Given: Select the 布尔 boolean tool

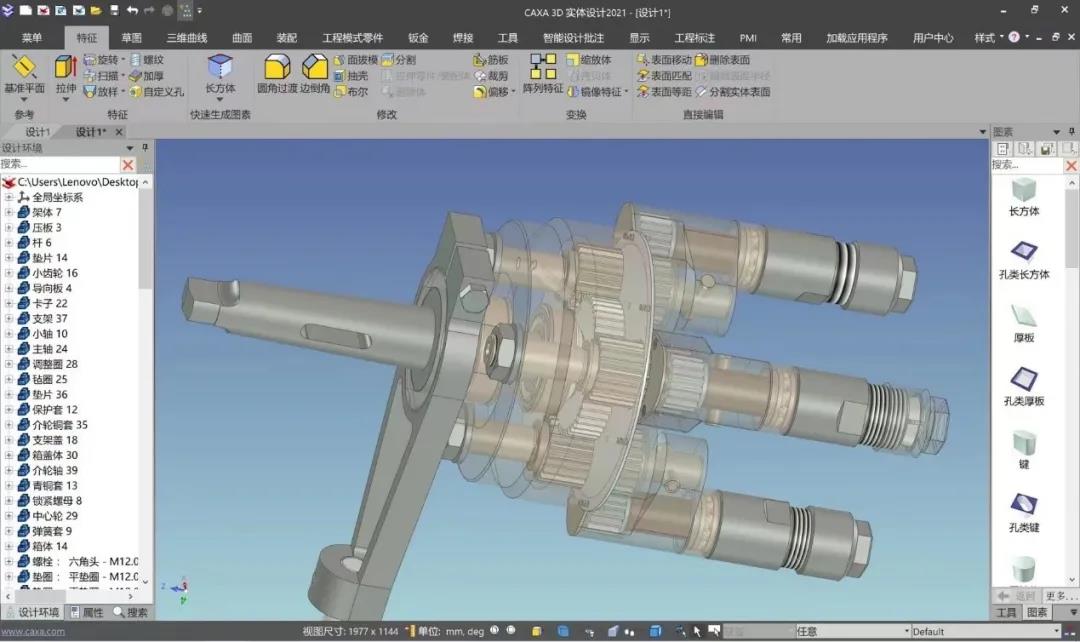Looking at the screenshot, I should (x=351, y=91).
